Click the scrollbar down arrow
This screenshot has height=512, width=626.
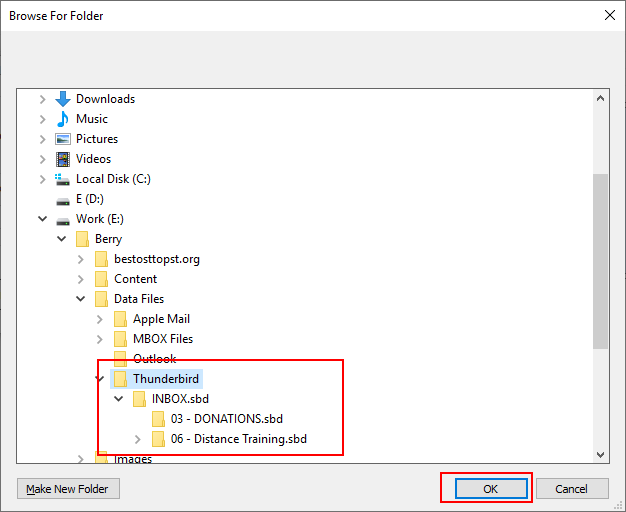pos(600,454)
